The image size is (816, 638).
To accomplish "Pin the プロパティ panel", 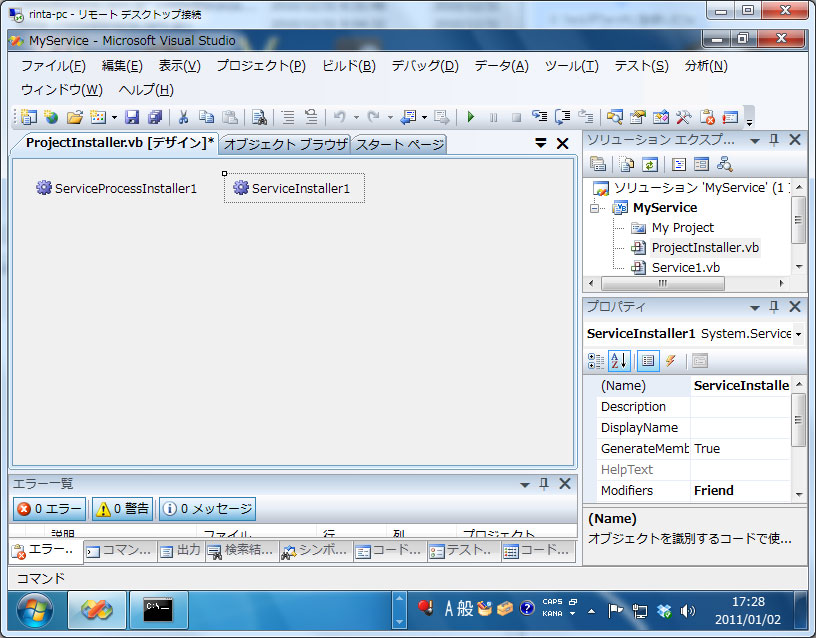I will coord(774,307).
